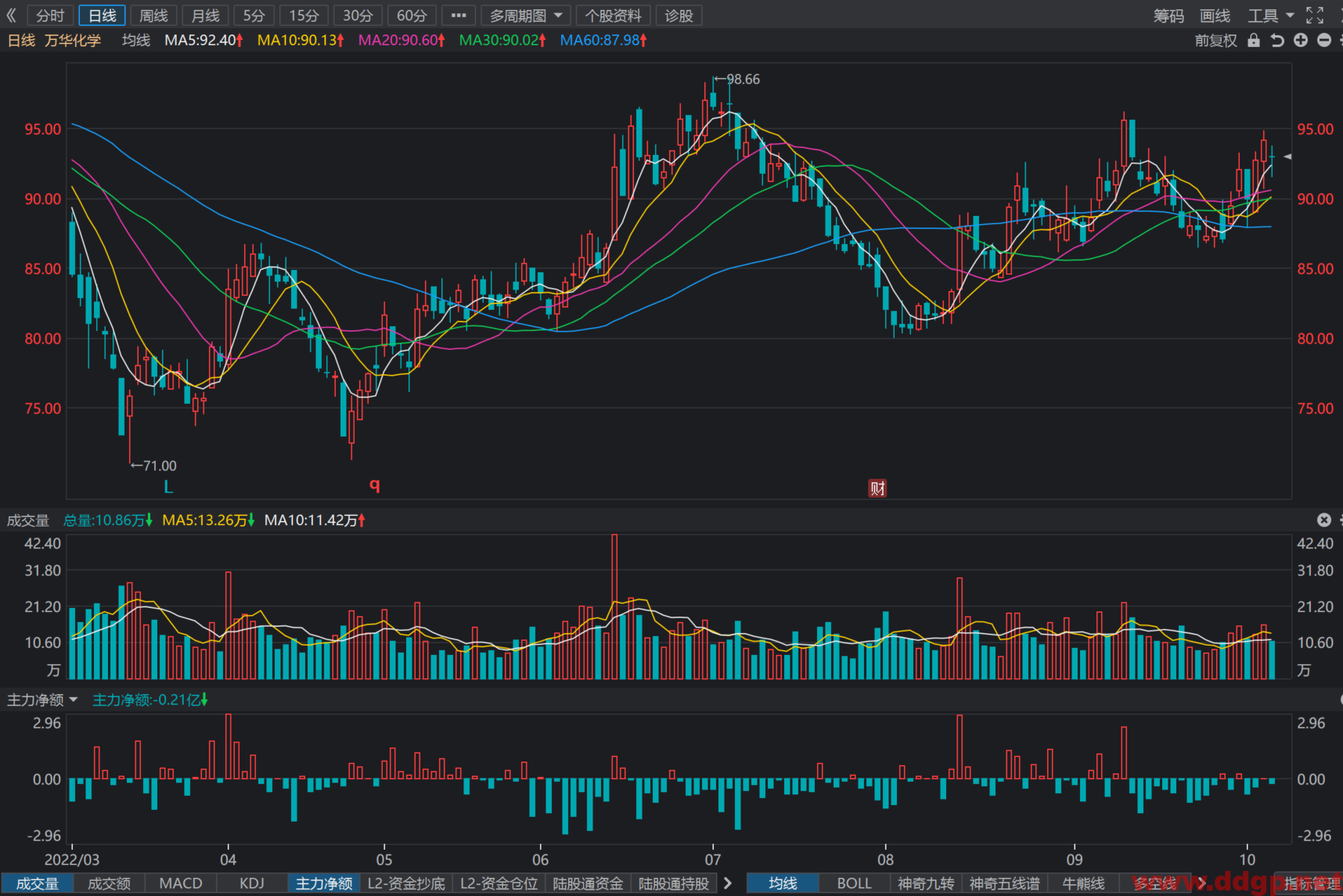Select the 15分 period button
Image resolution: width=1343 pixels, height=896 pixels.
[x=304, y=16]
